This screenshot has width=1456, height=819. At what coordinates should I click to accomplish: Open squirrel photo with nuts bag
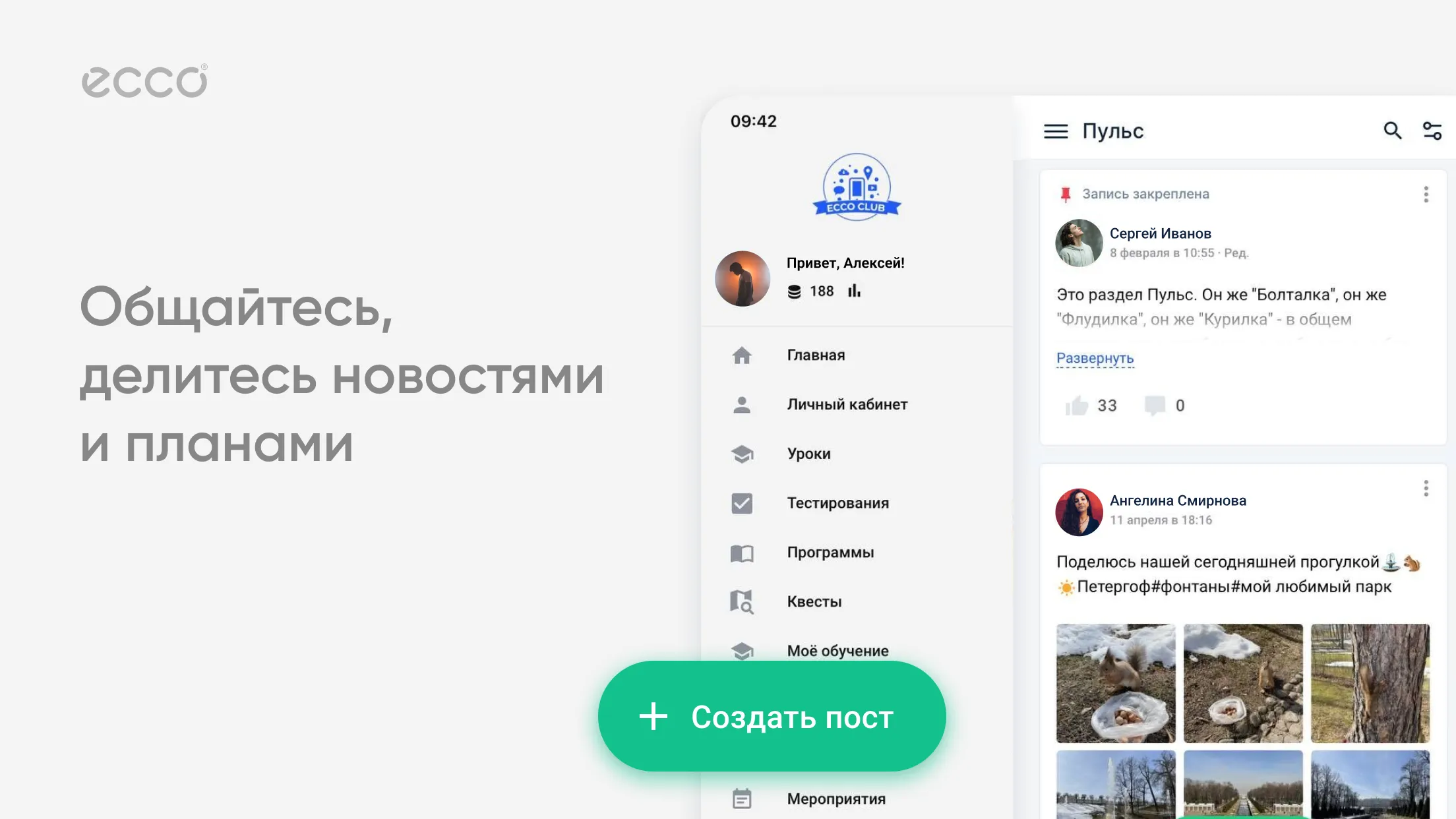click(1116, 683)
